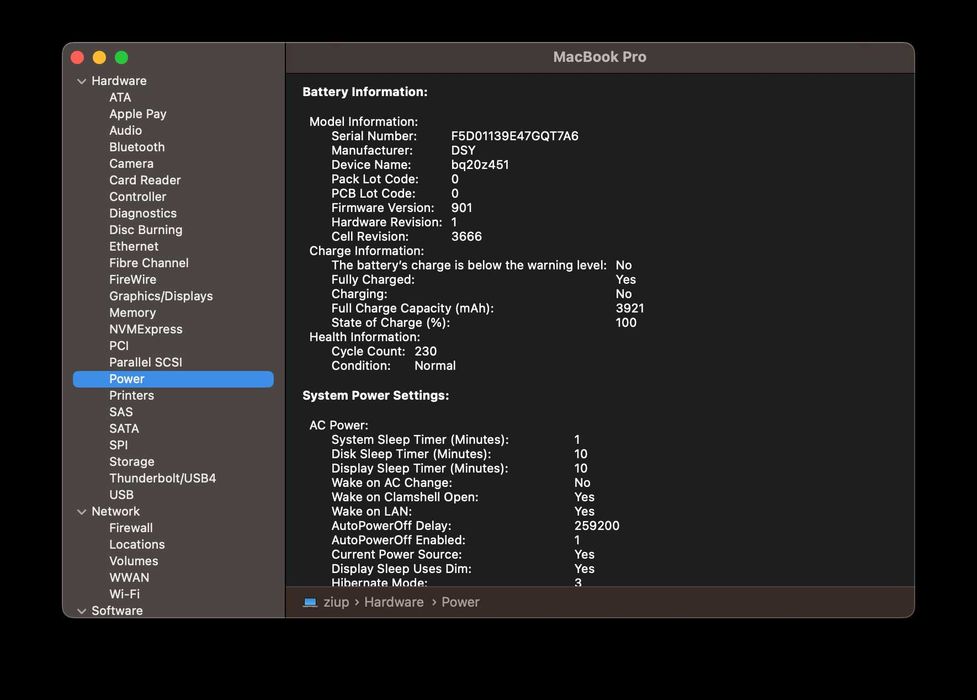Select ATA in the sidebar
Image resolution: width=977 pixels, height=700 pixels.
click(120, 97)
